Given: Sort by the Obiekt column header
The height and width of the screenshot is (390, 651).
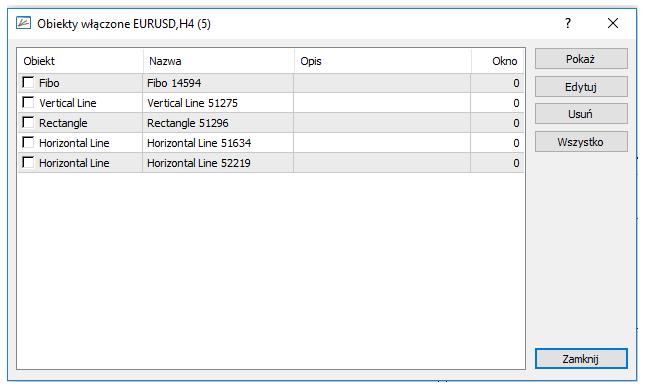Looking at the screenshot, I should (81, 61).
